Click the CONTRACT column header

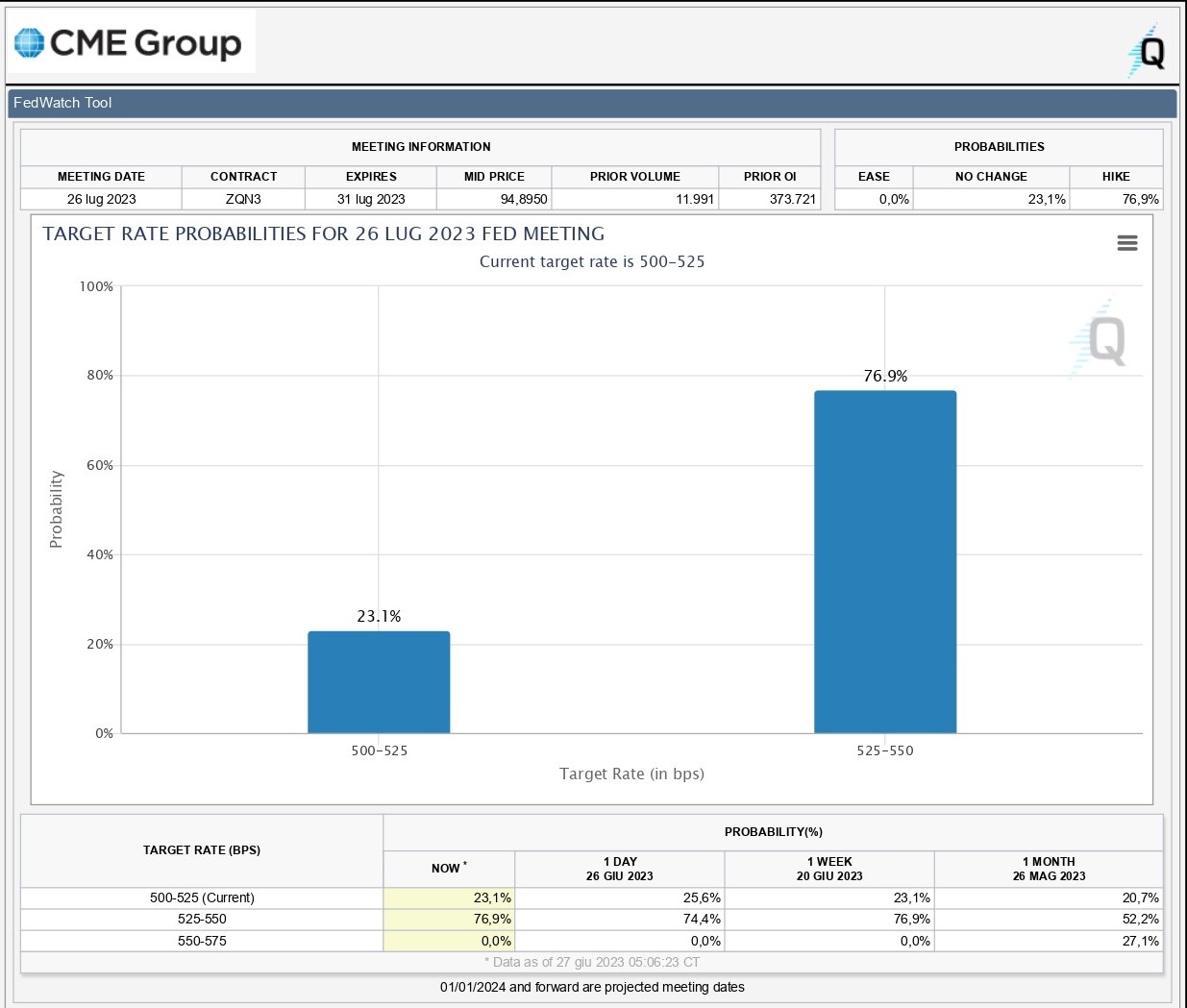click(x=243, y=177)
